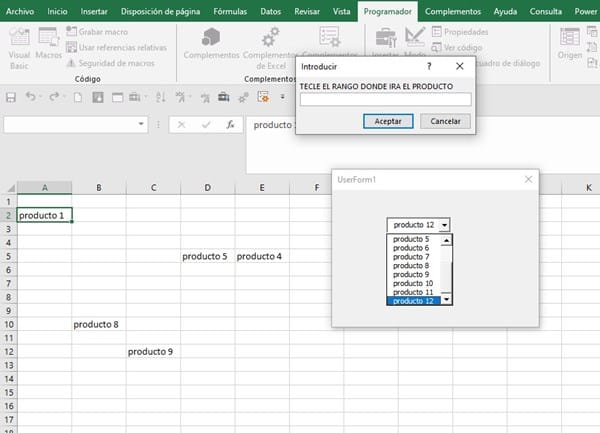Click the fx insert function icon
Image resolution: width=600 pixels, height=433 pixels.
[230, 125]
